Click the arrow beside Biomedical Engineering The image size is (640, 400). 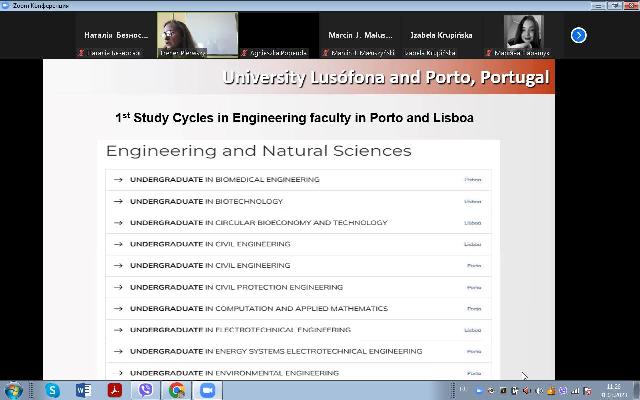[x=118, y=180]
